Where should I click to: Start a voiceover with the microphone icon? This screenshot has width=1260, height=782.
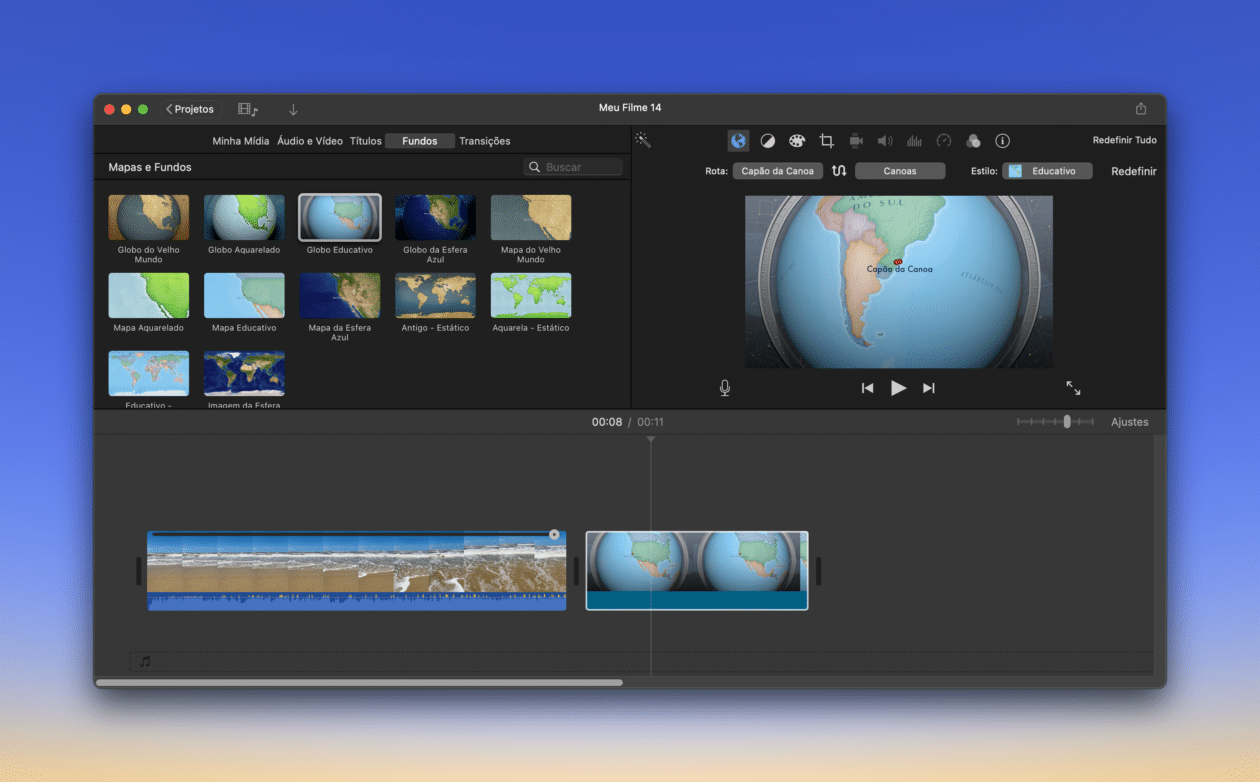tap(724, 387)
